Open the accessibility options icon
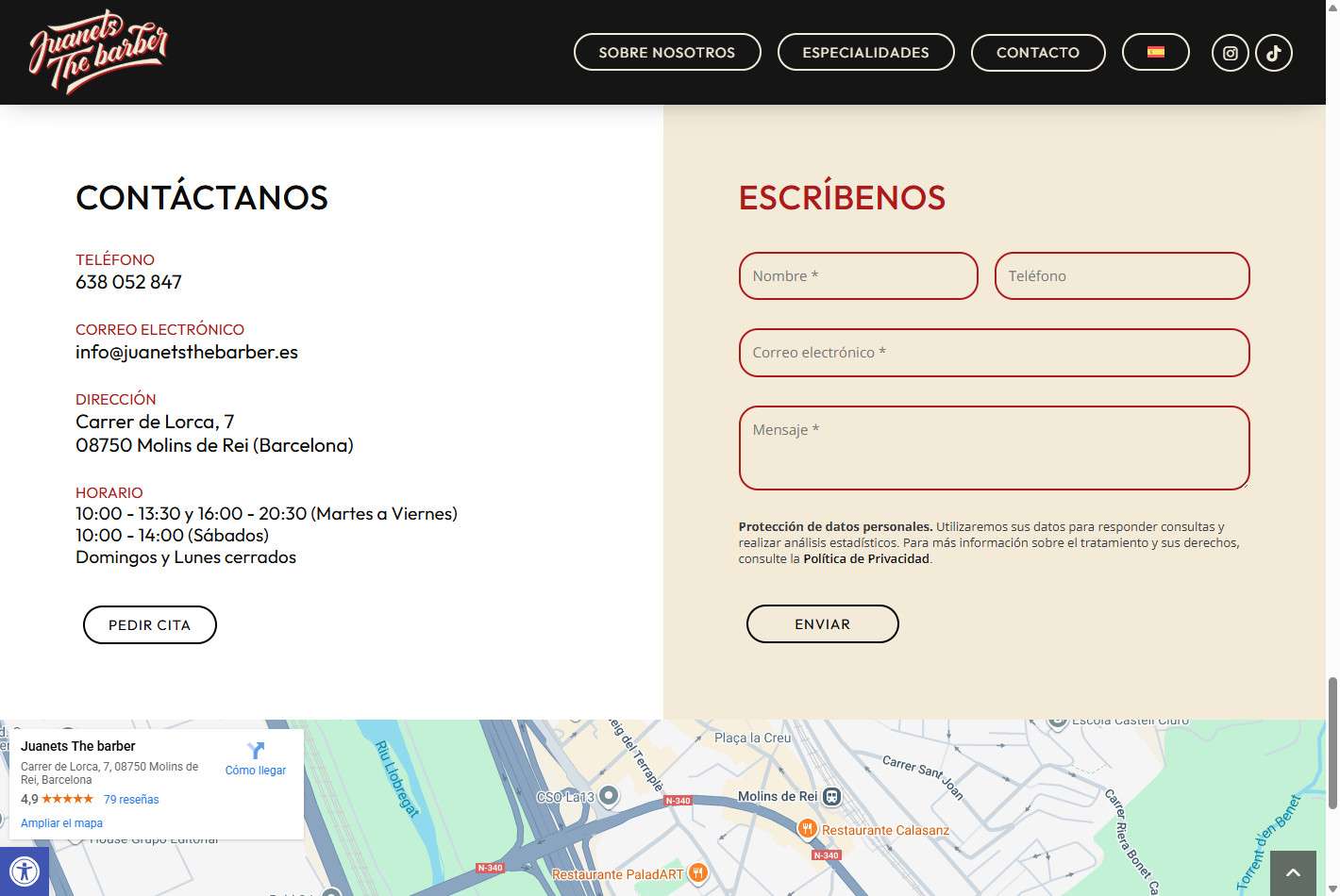The width and height of the screenshot is (1340, 896). coord(24,871)
